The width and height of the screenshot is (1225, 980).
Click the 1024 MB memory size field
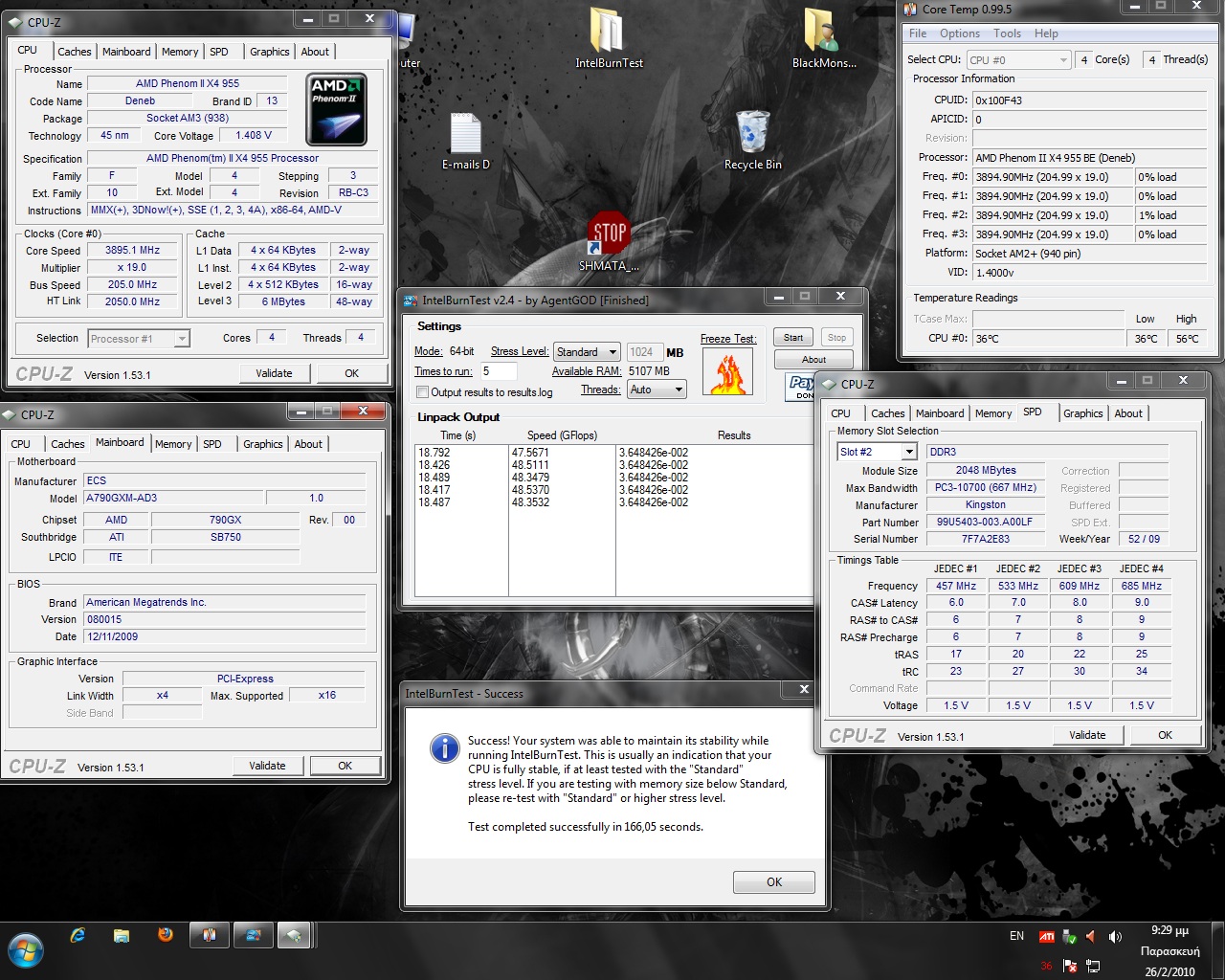click(x=644, y=352)
